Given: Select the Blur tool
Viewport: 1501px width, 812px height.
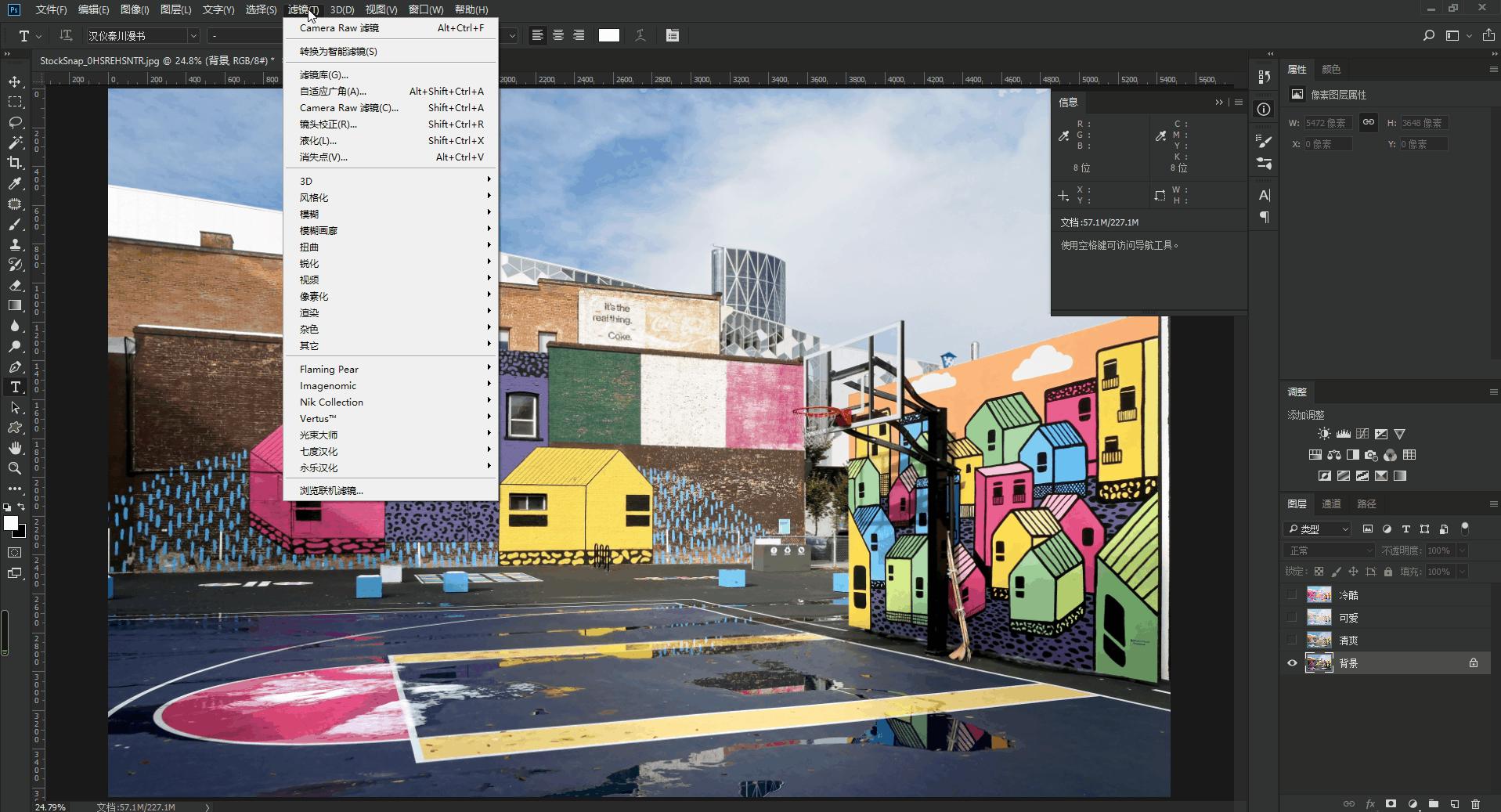Looking at the screenshot, I should pos(15,326).
